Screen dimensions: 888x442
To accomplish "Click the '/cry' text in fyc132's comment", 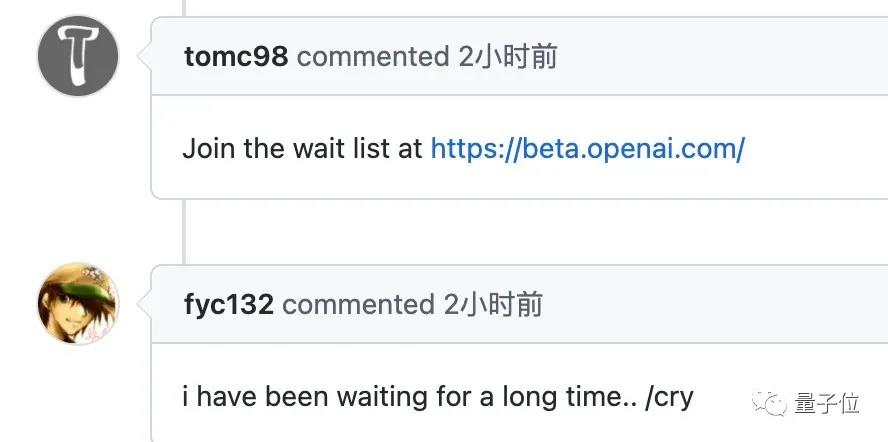I will point(669,398).
